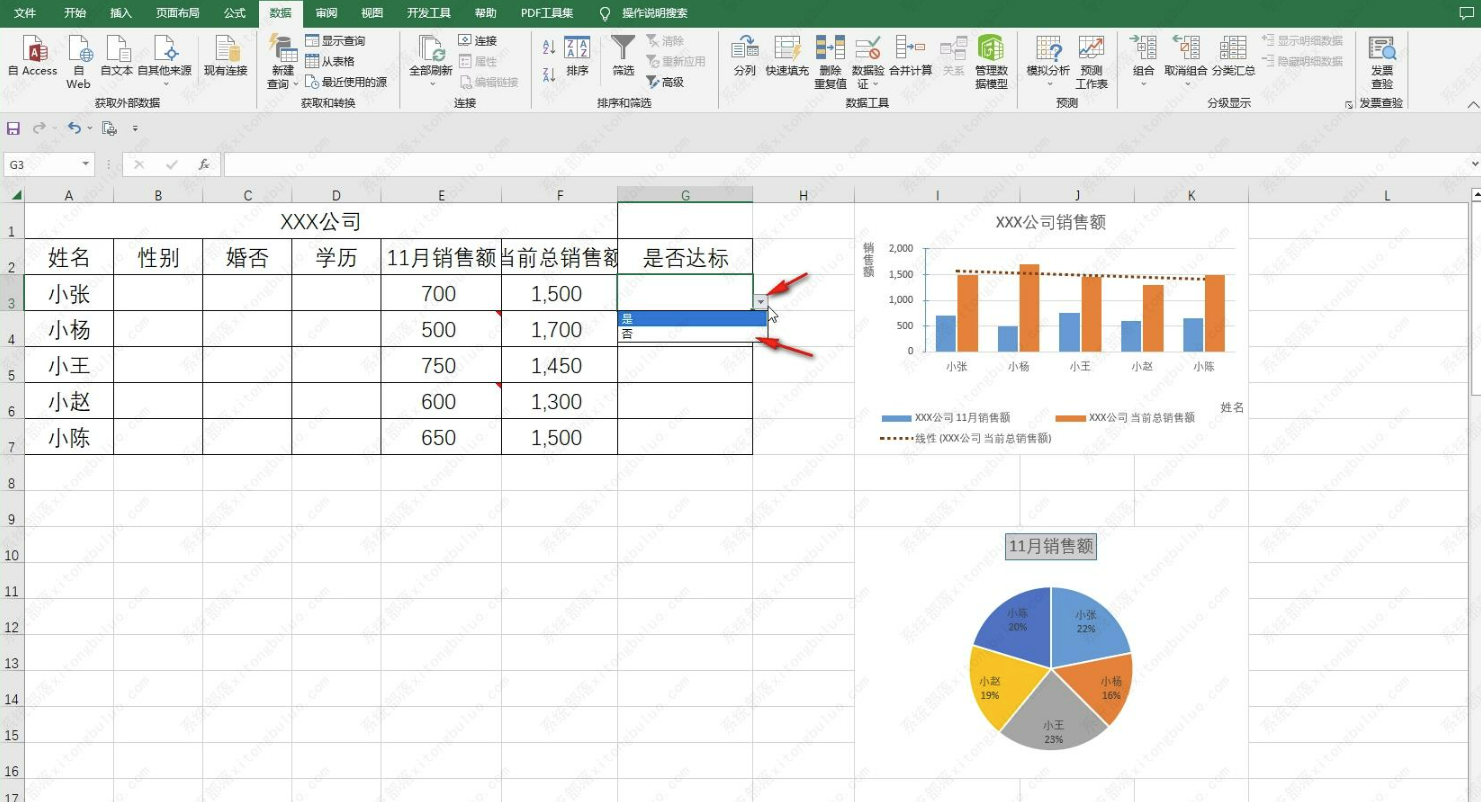
Task: Click the save icon in quick access toolbar
Action: coord(14,129)
